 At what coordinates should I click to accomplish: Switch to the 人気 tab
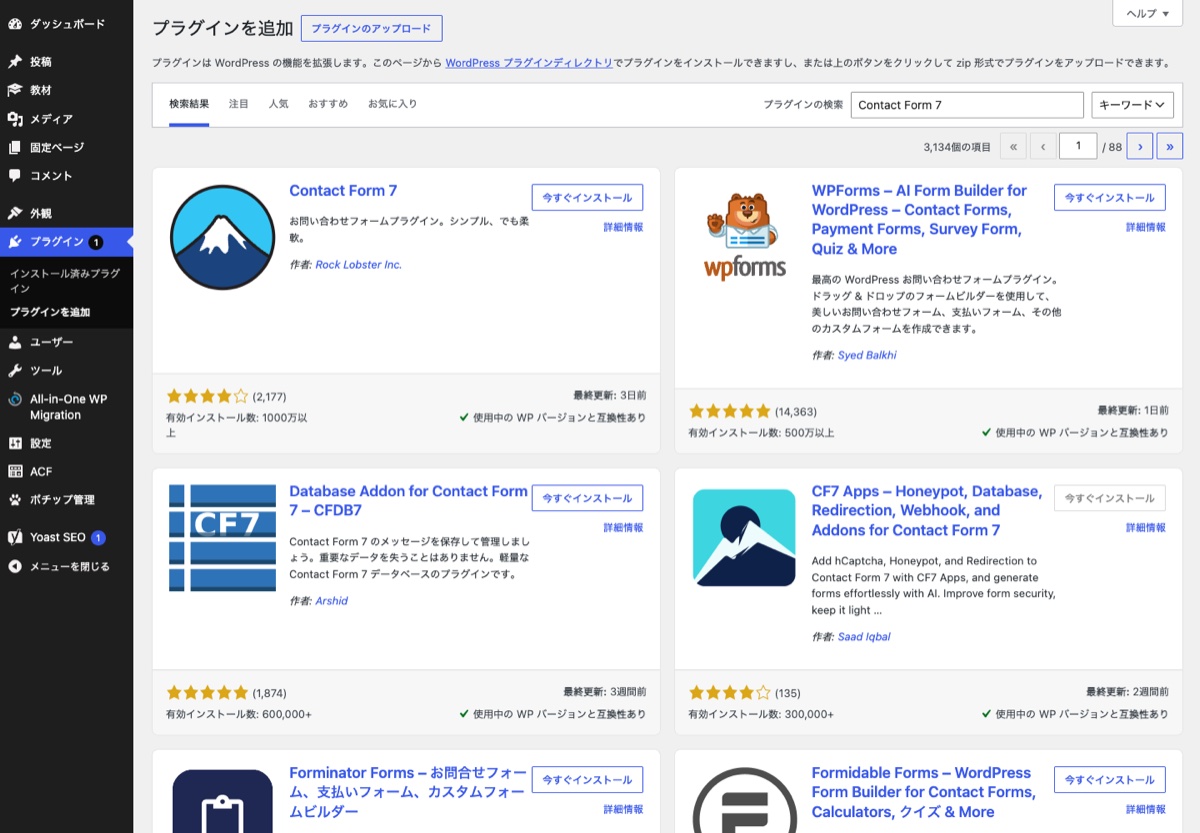click(x=278, y=104)
